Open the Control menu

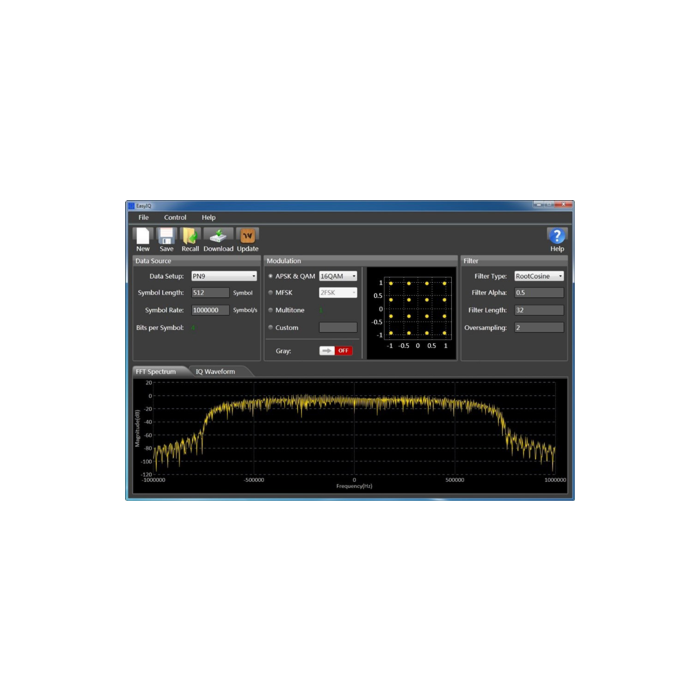[175, 217]
